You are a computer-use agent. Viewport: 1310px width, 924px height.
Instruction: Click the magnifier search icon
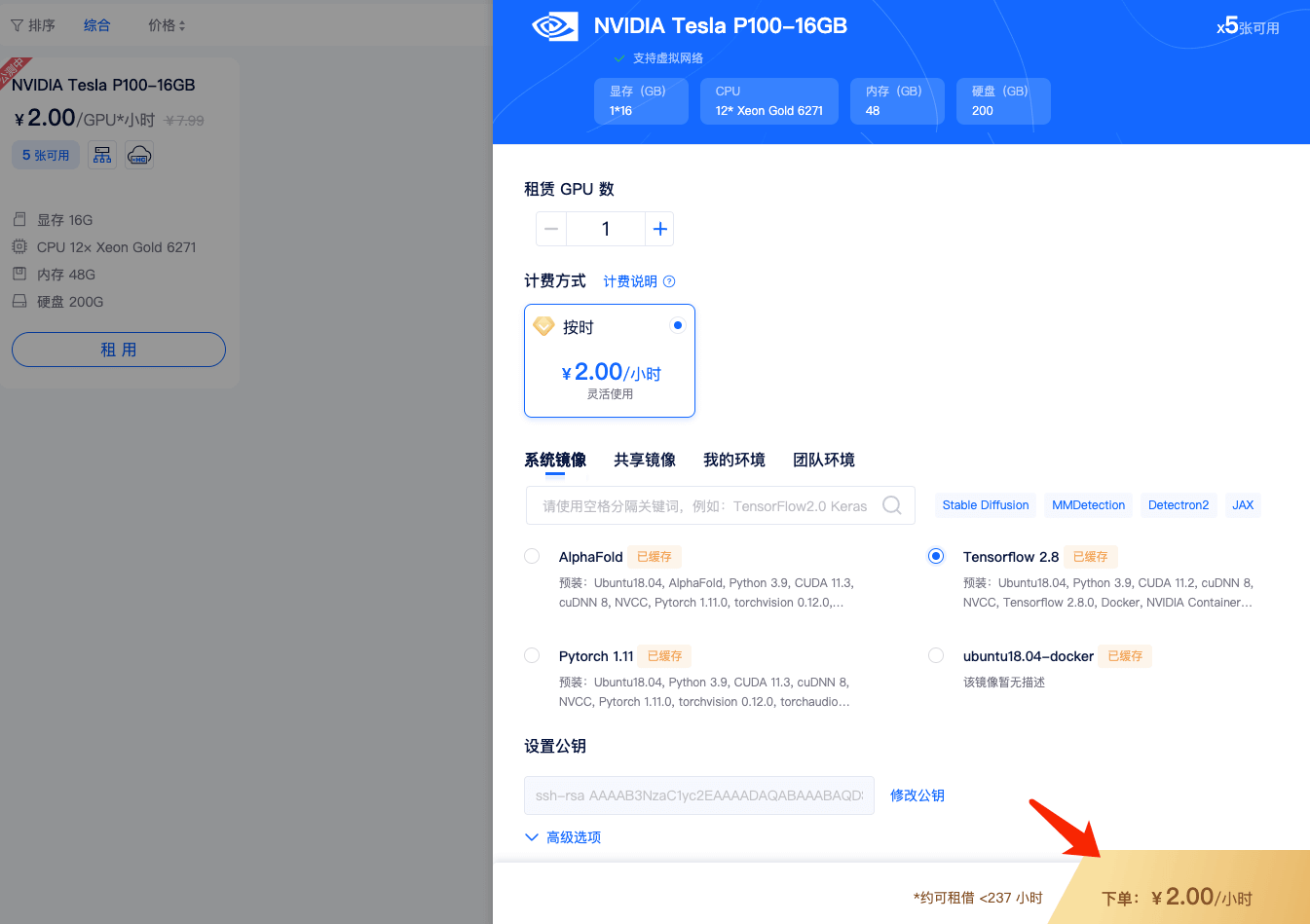(x=891, y=505)
